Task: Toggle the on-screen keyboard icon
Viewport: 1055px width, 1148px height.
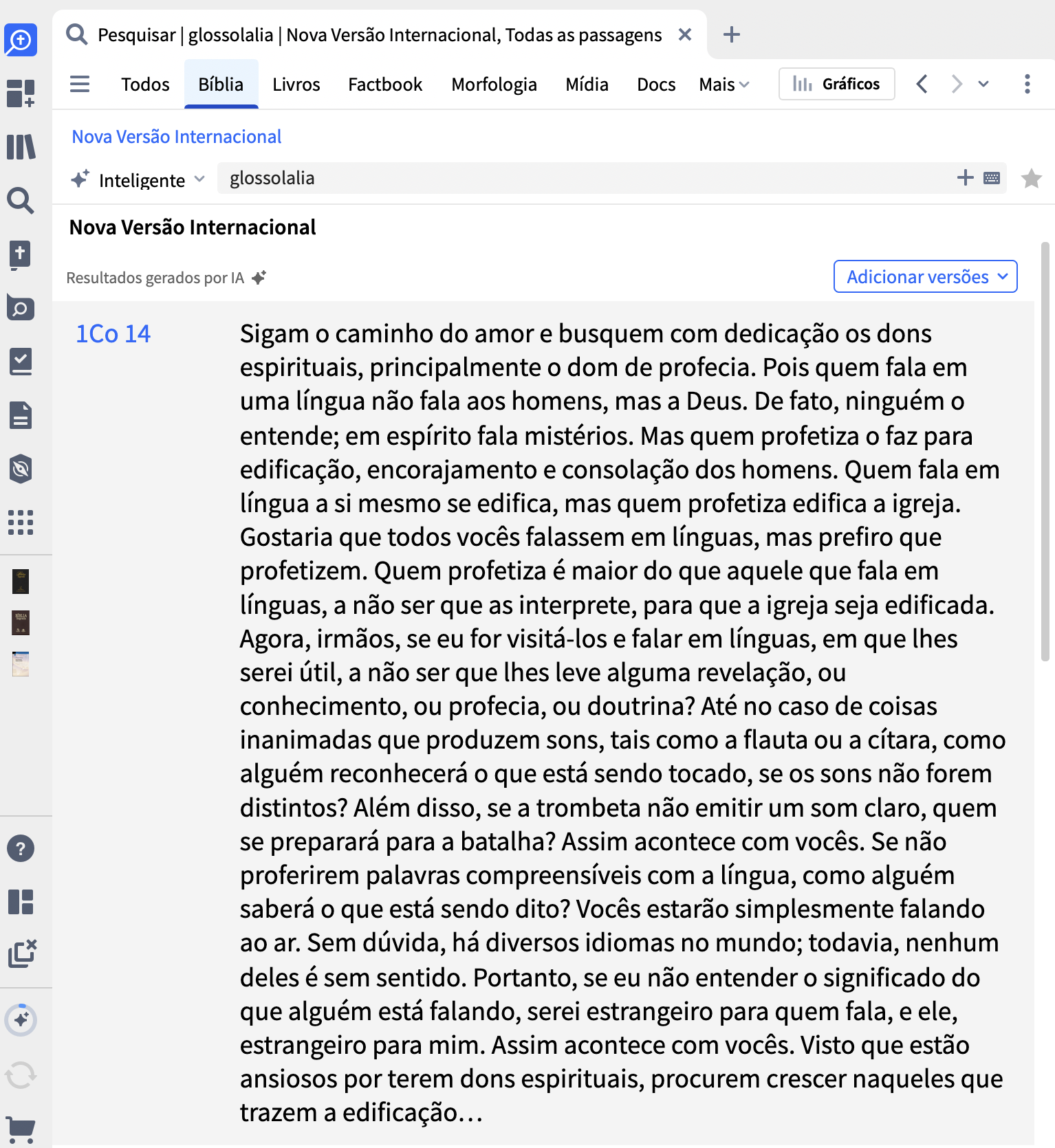Action: coord(992,178)
